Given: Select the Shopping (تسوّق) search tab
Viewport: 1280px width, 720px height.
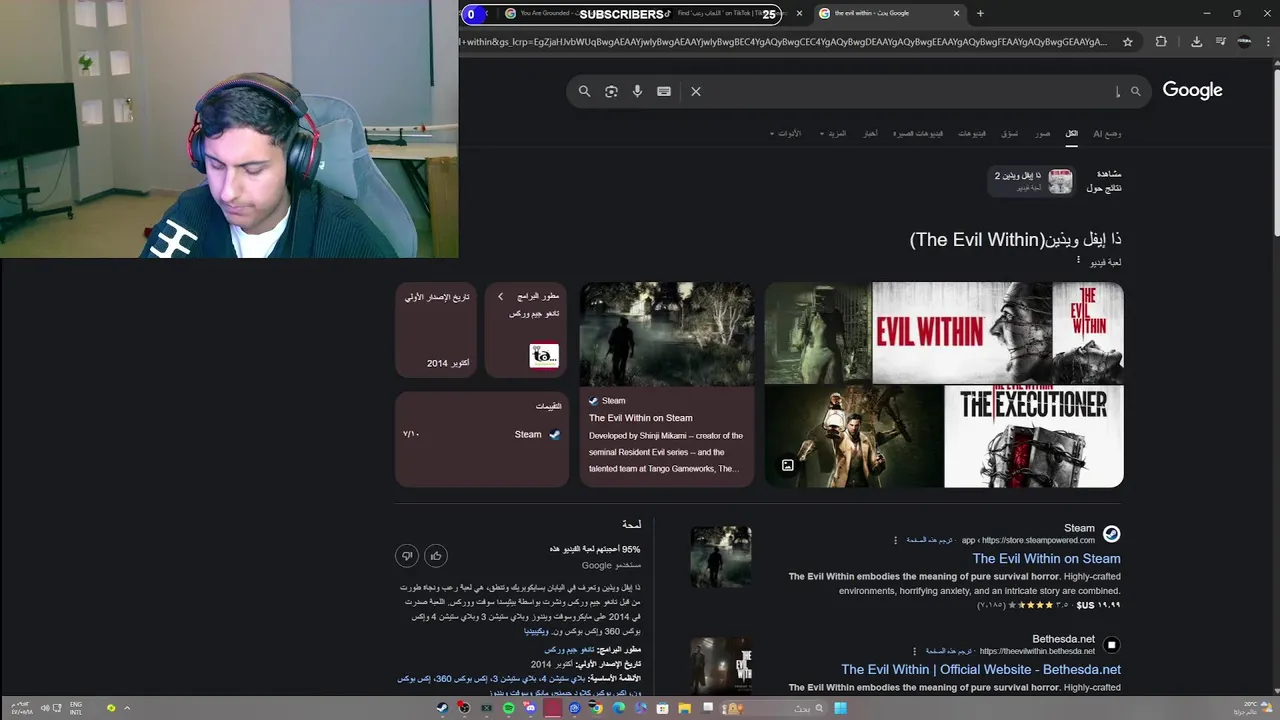Looking at the screenshot, I should [x=1010, y=133].
